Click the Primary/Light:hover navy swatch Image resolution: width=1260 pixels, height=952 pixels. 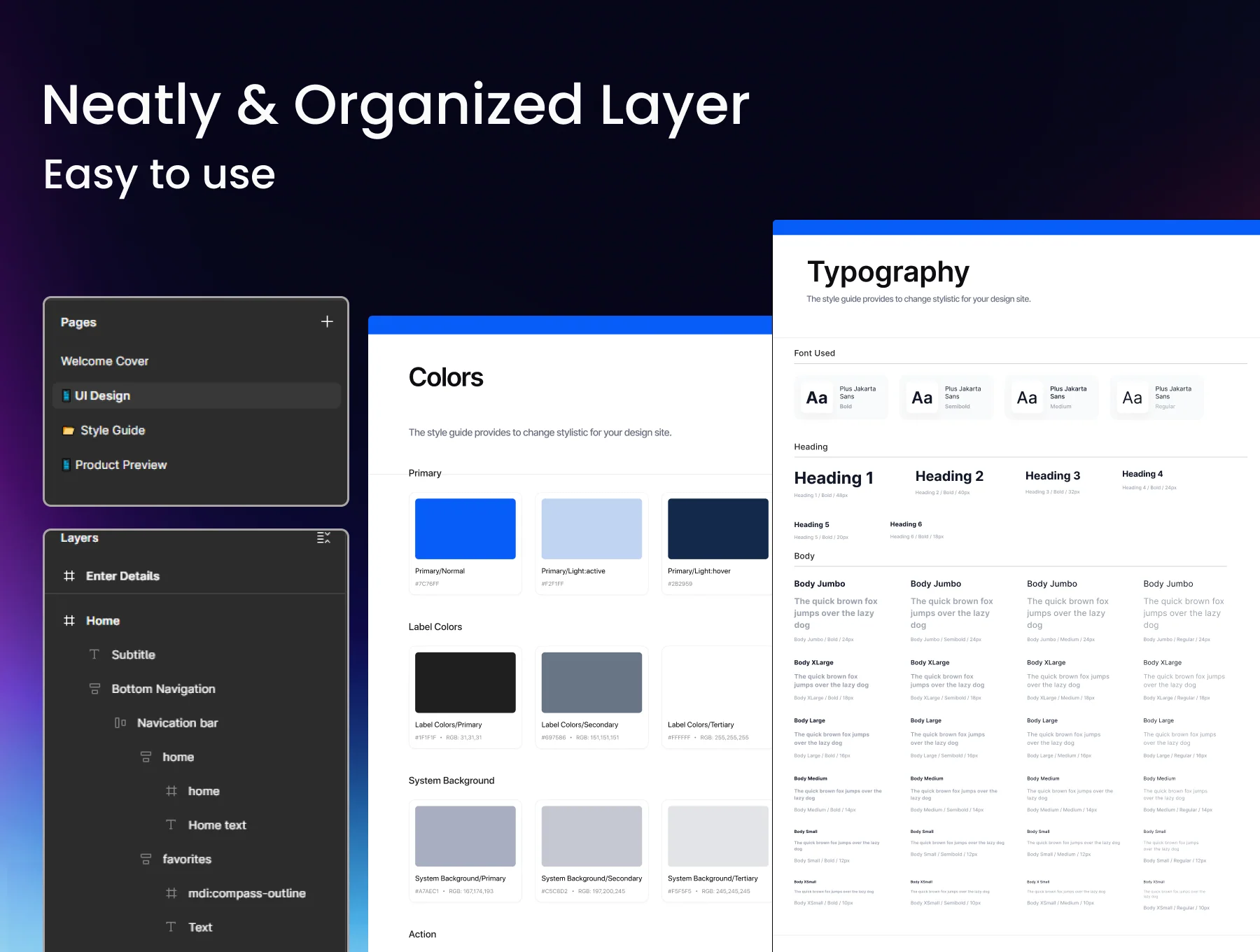coord(718,528)
